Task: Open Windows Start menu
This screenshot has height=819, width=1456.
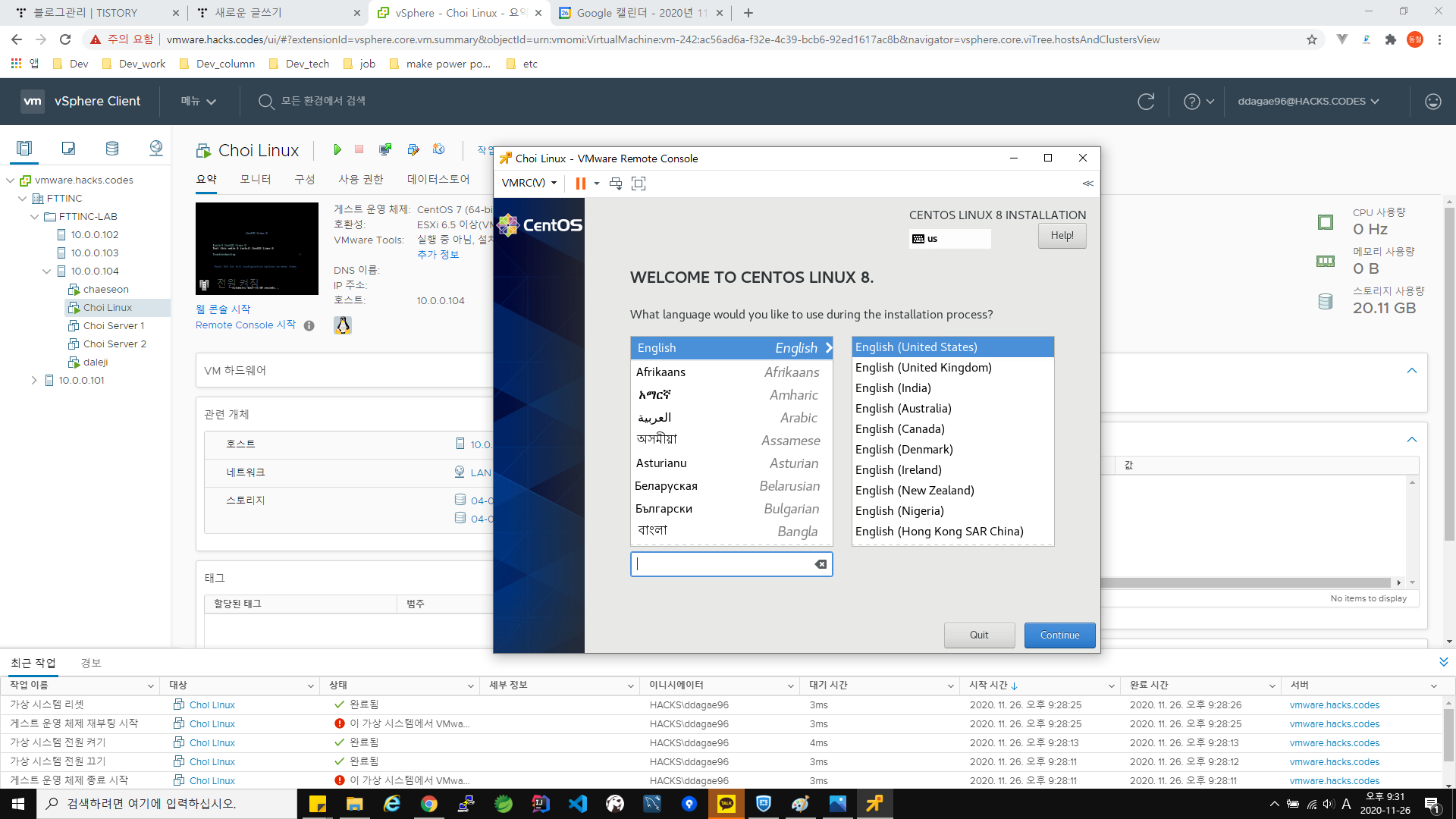Action: pyautogui.click(x=18, y=803)
